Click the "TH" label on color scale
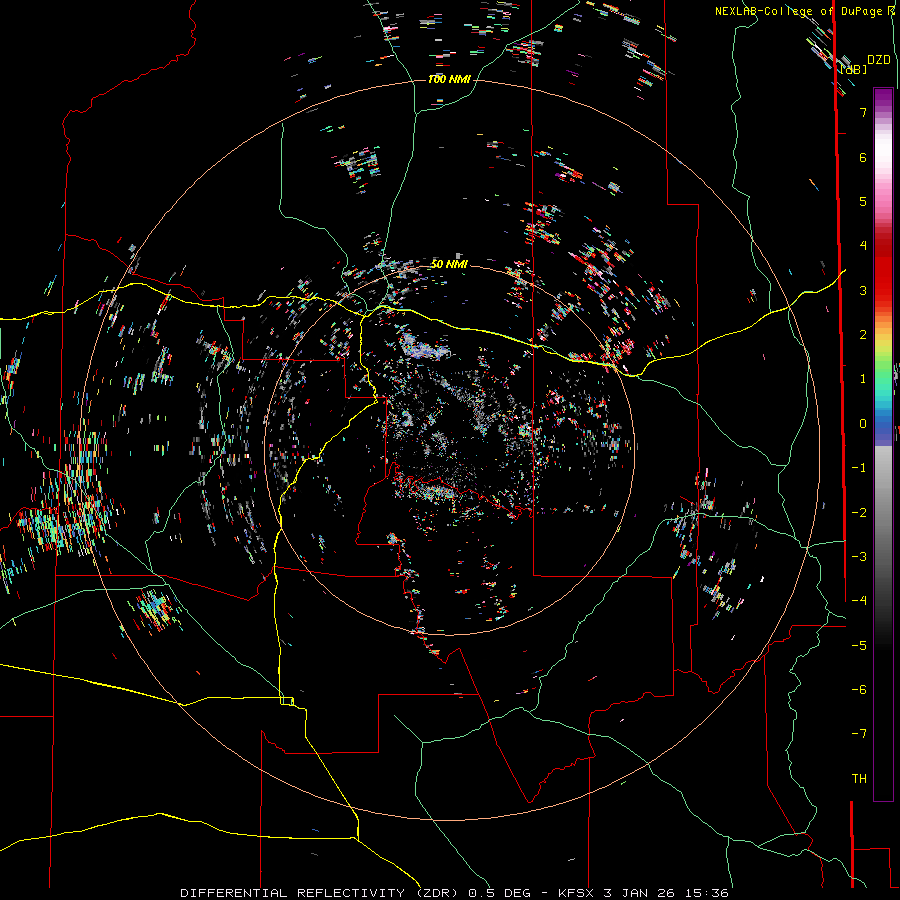The image size is (900, 900). (x=859, y=779)
